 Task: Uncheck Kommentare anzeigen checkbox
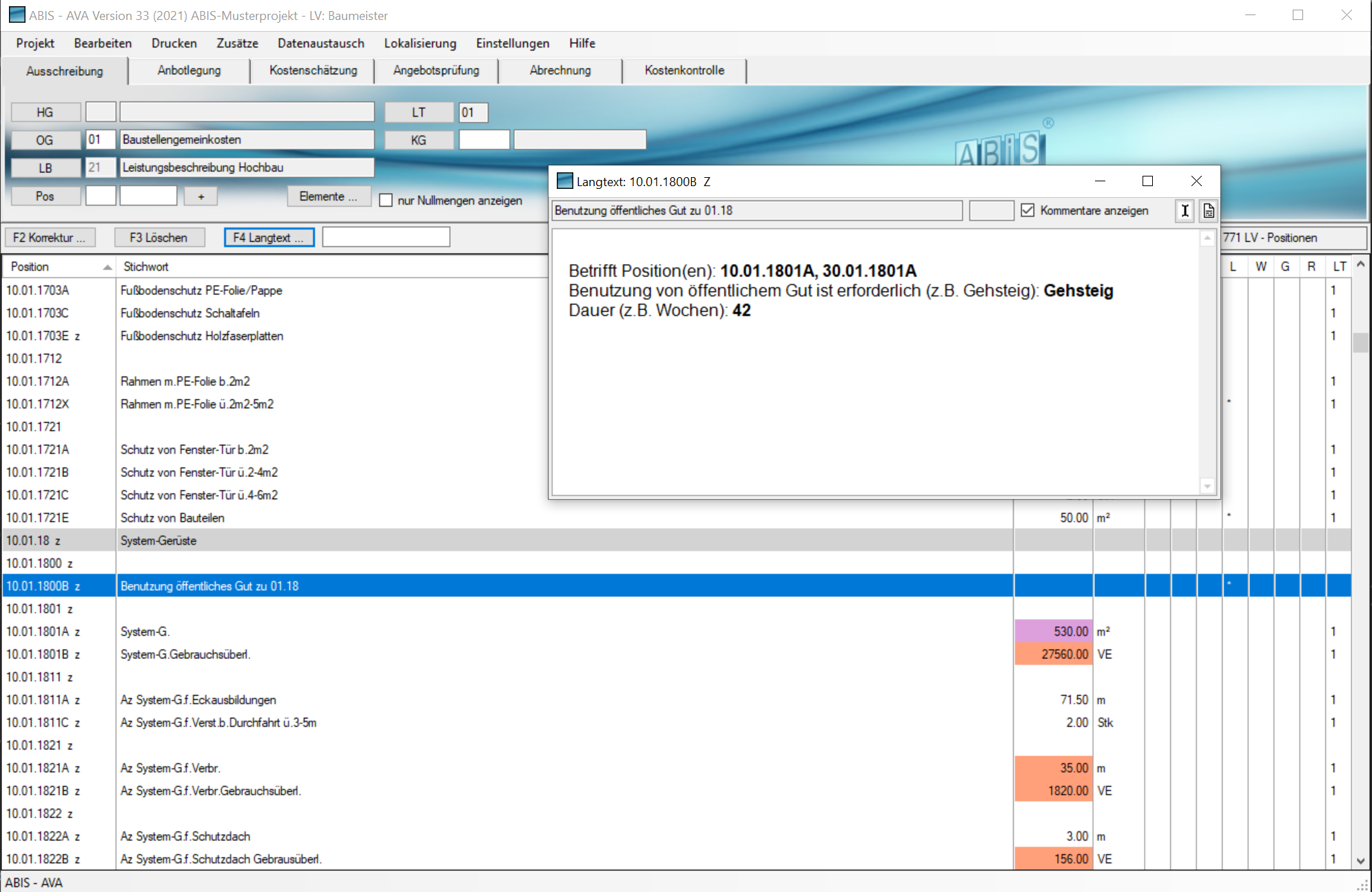click(1027, 211)
